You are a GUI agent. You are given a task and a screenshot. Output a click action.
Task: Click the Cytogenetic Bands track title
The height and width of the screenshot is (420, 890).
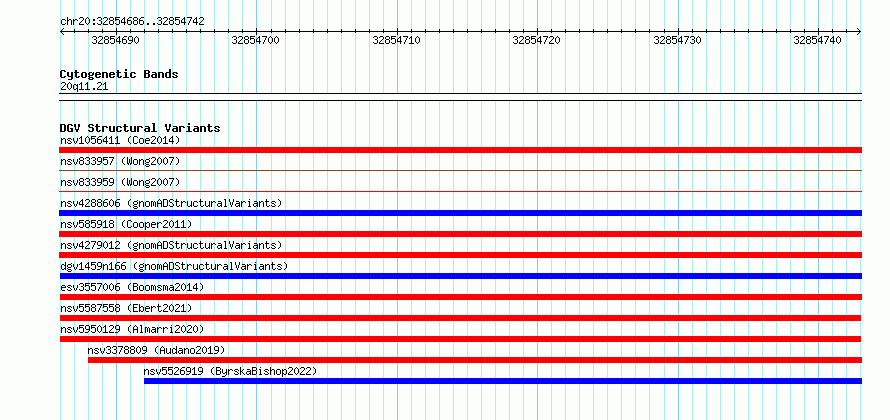click(x=119, y=74)
